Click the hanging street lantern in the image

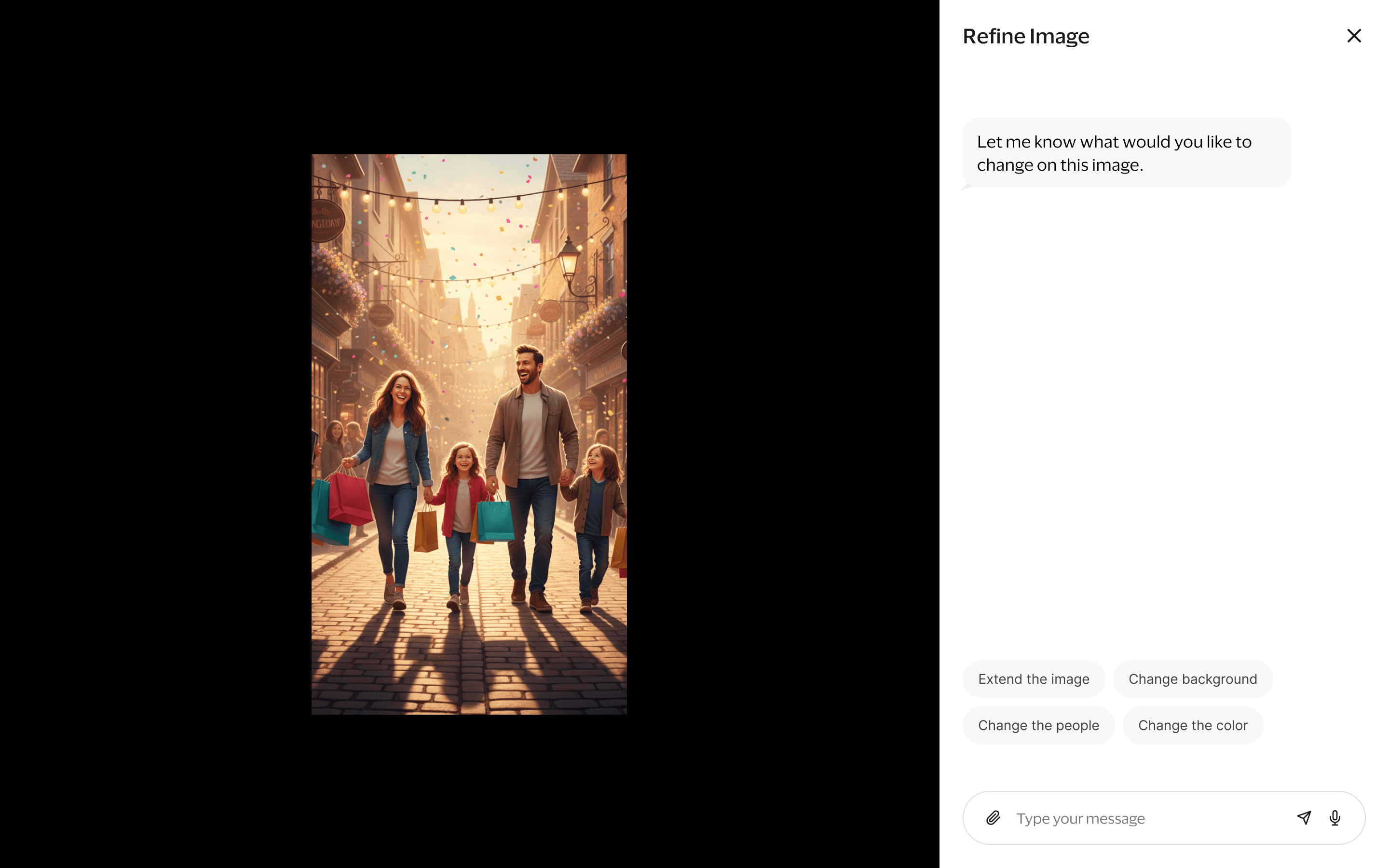tap(569, 261)
